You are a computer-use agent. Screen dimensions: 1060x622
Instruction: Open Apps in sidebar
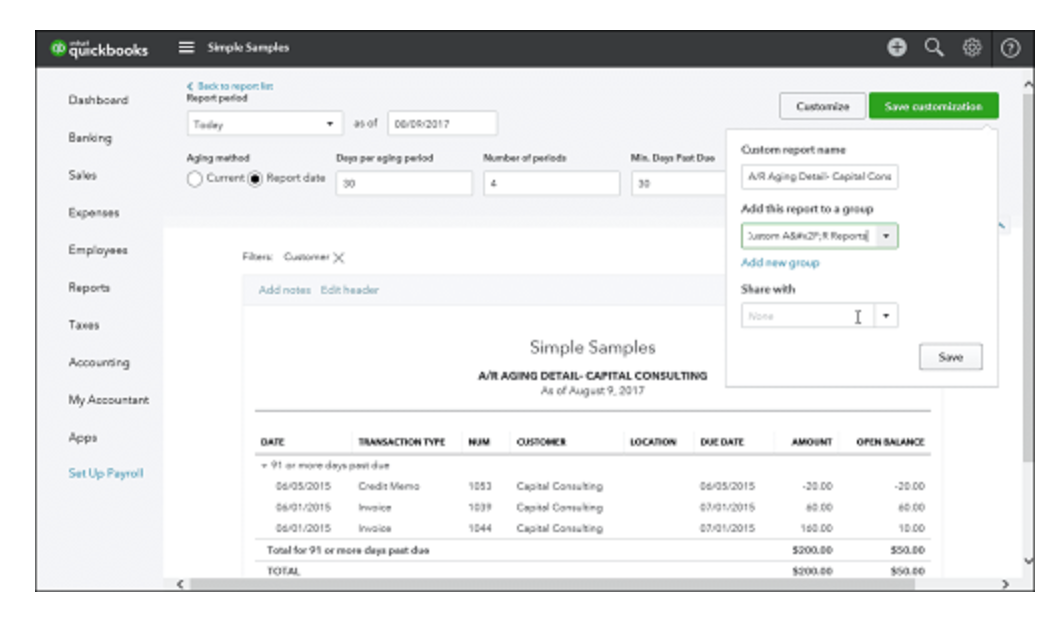82,437
